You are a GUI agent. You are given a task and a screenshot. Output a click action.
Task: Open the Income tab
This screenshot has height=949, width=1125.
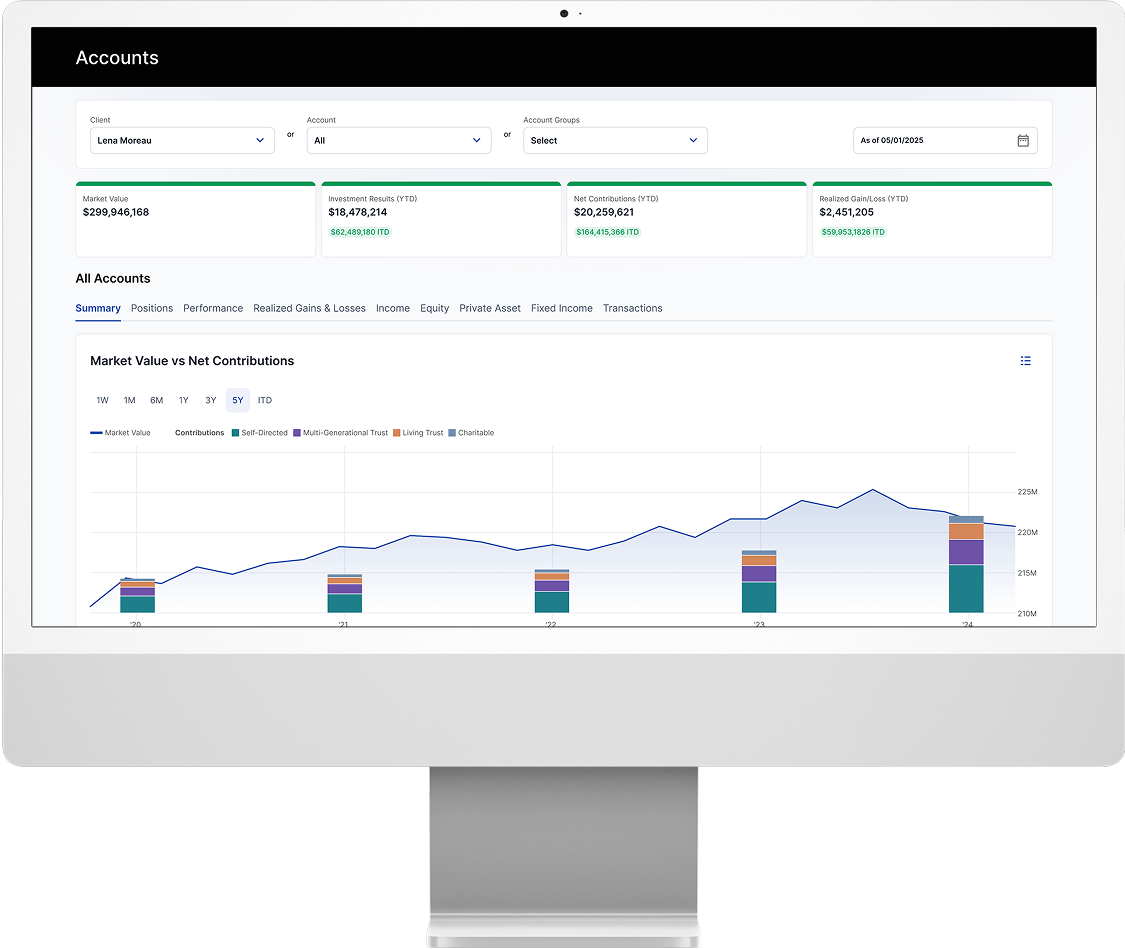(393, 308)
